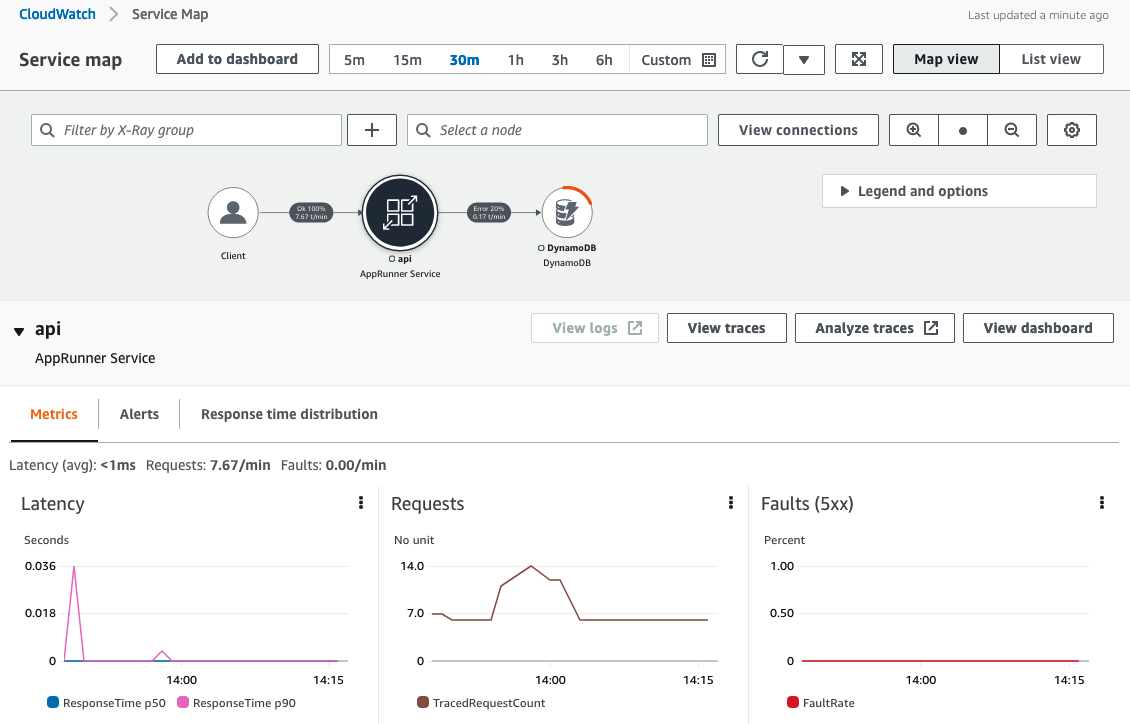Open the Metrics tab

tap(54, 414)
